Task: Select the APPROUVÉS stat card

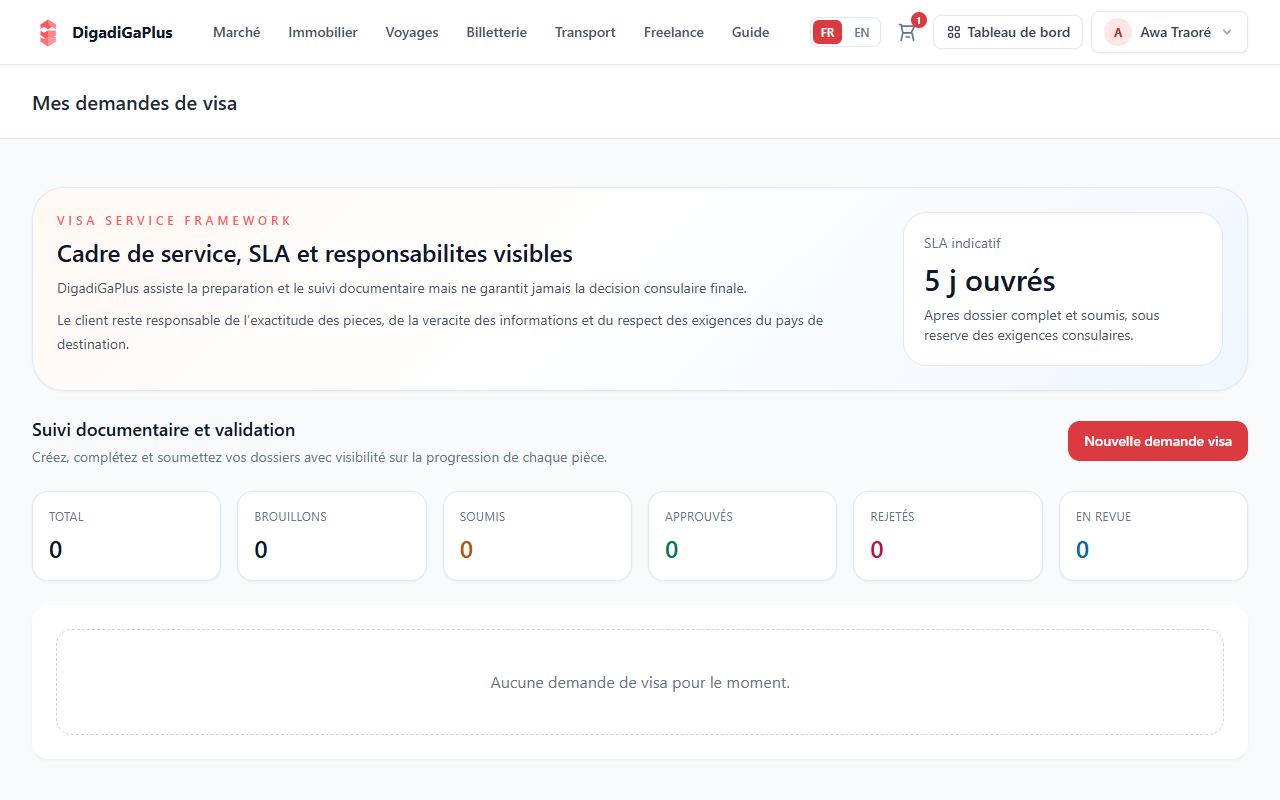Action: (x=742, y=536)
